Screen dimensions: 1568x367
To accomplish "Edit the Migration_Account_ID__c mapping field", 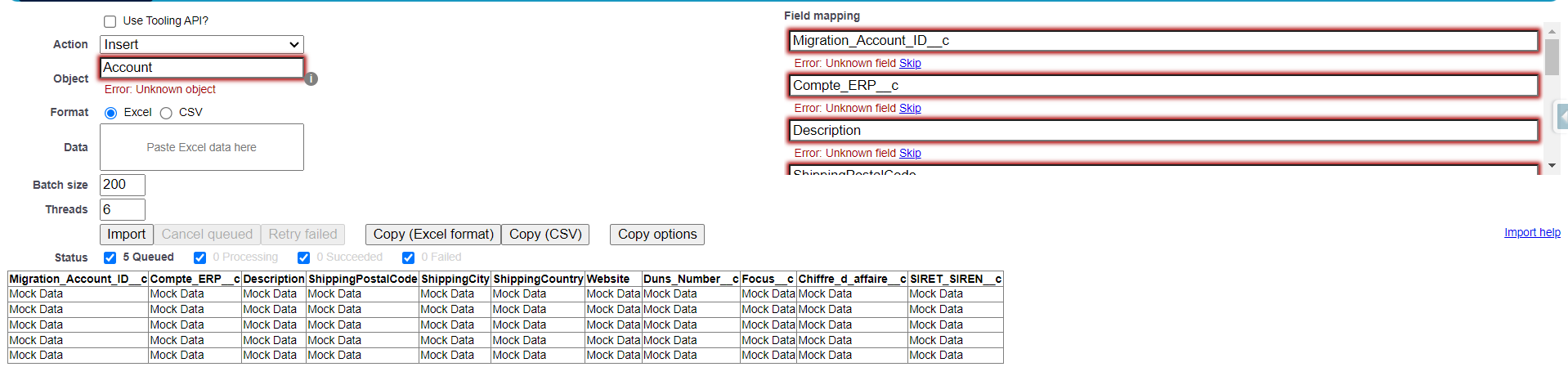I will [1164, 41].
